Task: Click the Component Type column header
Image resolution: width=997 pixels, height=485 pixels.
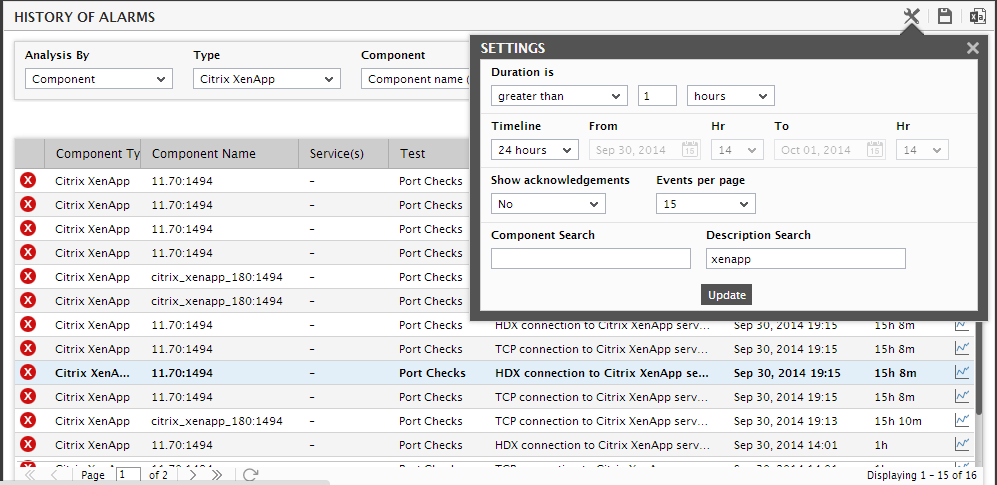Action: (93, 153)
